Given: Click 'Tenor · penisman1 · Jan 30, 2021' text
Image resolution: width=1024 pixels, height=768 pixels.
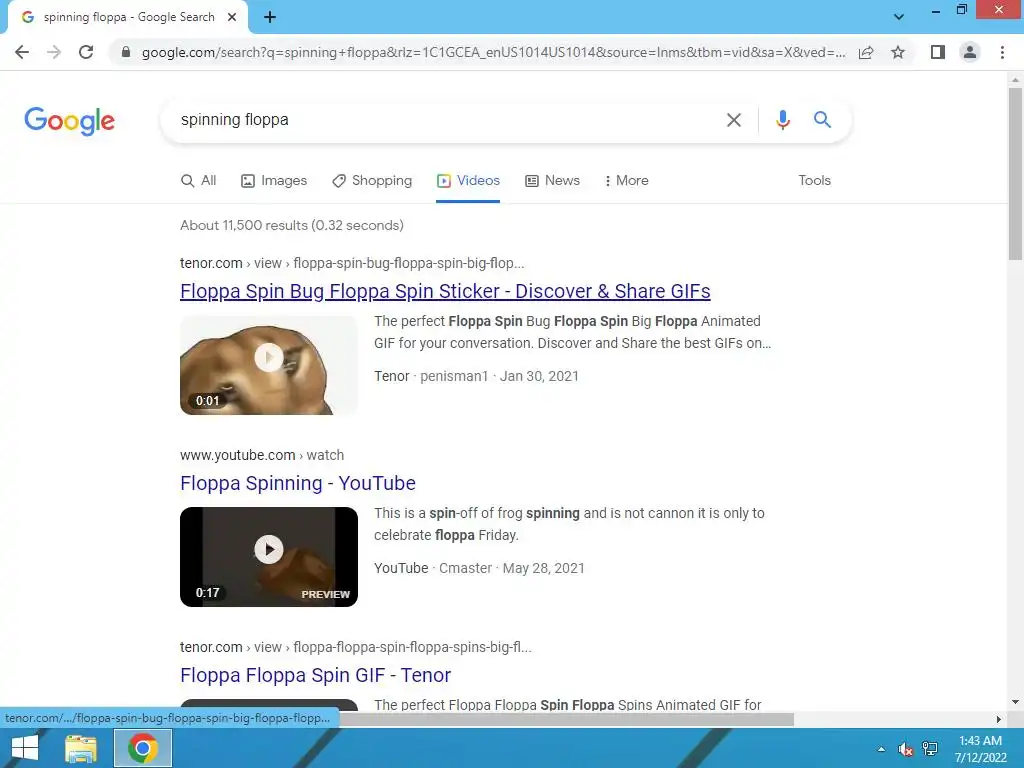Looking at the screenshot, I should point(477,376).
